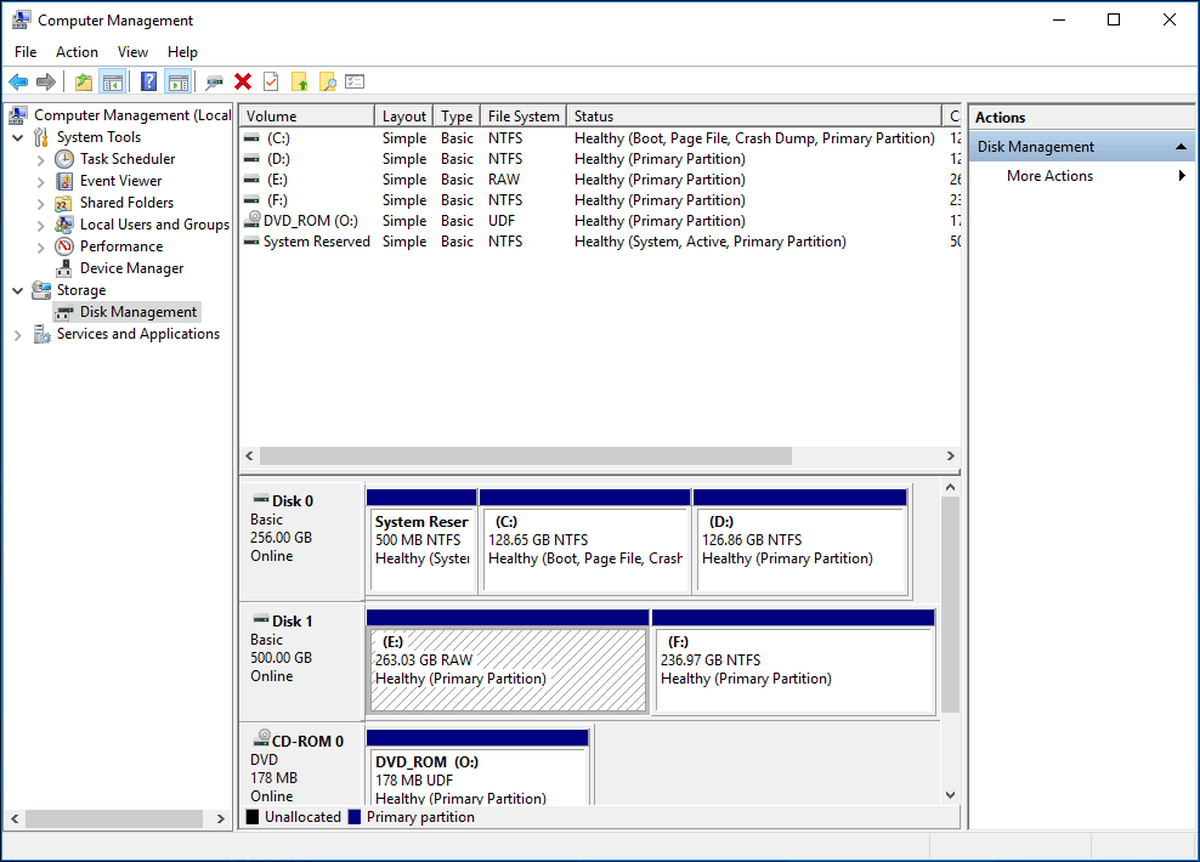Click the Back arrow toolbar icon
Screen dimensions: 1200x862
[18, 82]
